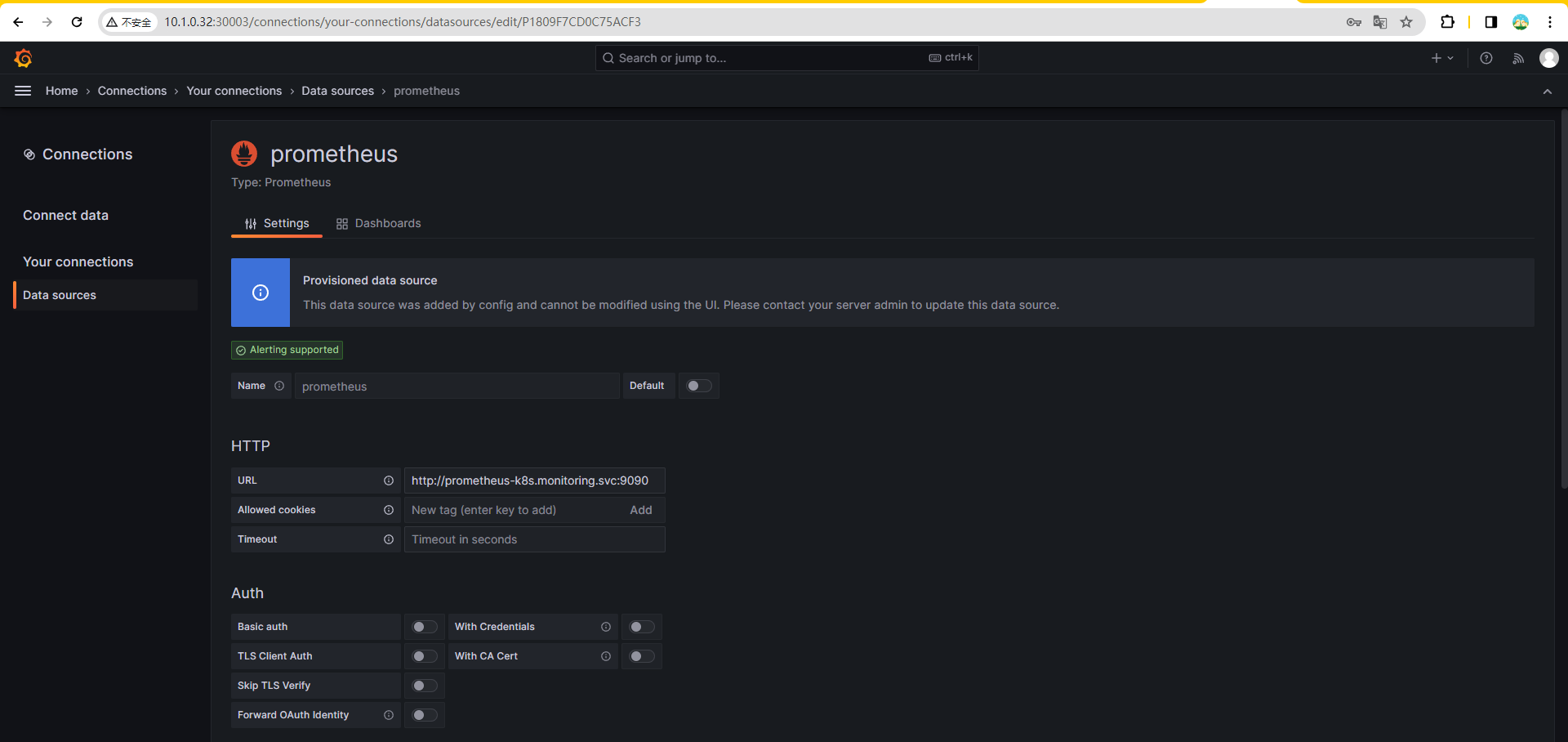The image size is (1568, 742).
Task: Click the browser forward arrow
Action: pos(47,22)
